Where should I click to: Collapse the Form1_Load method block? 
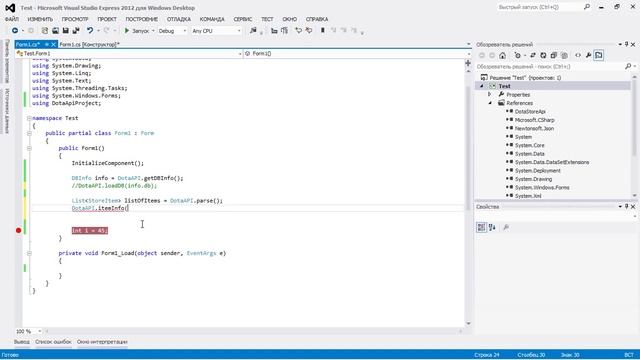[29, 253]
